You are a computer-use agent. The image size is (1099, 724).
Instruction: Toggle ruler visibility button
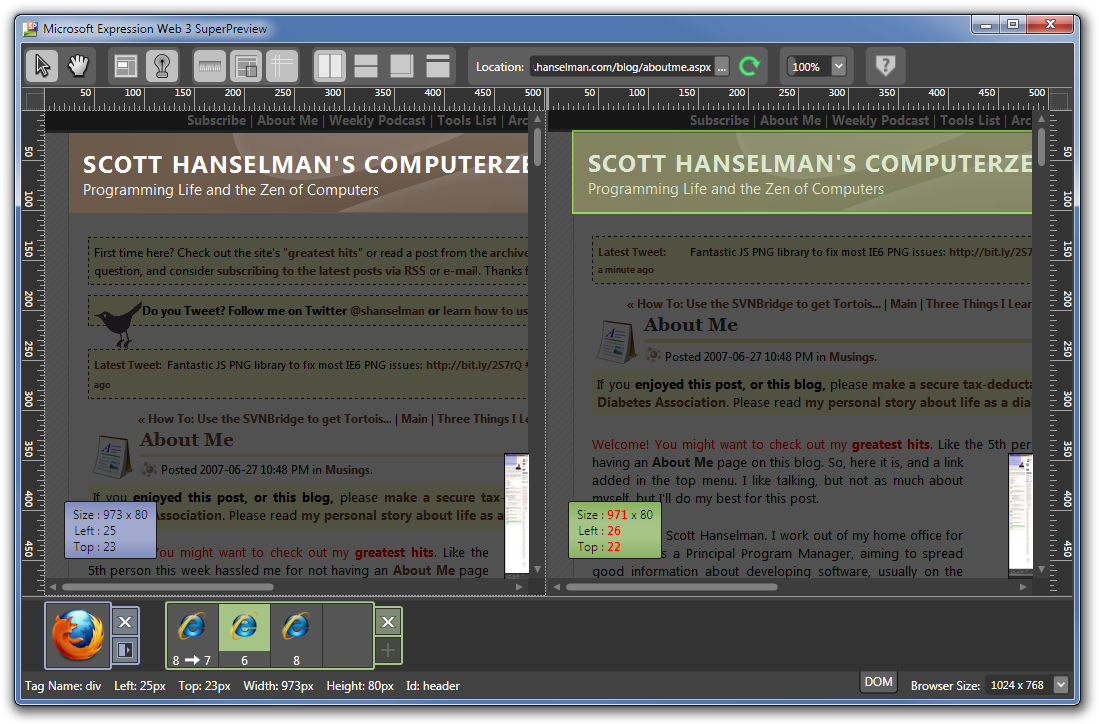[x=210, y=66]
